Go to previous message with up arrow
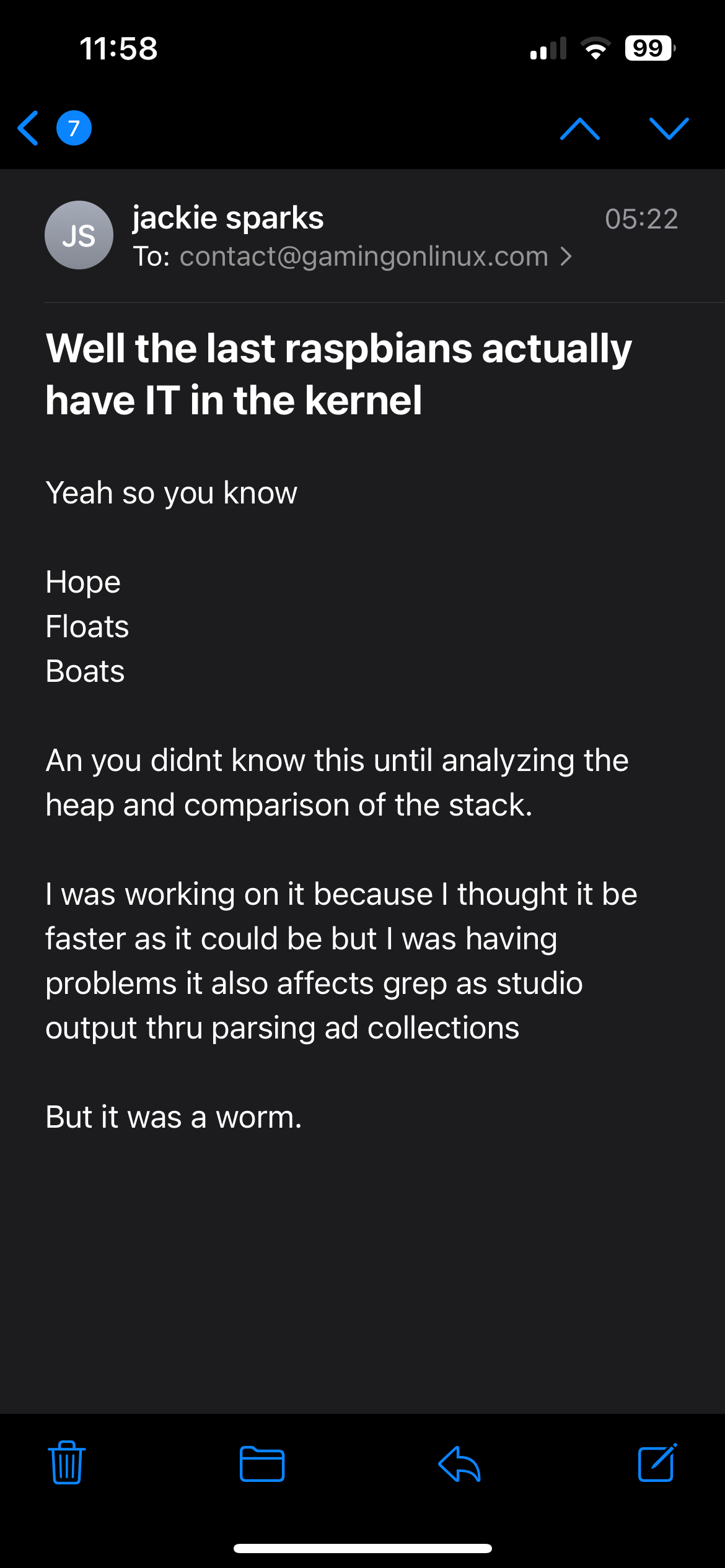725x1568 pixels. click(x=579, y=129)
